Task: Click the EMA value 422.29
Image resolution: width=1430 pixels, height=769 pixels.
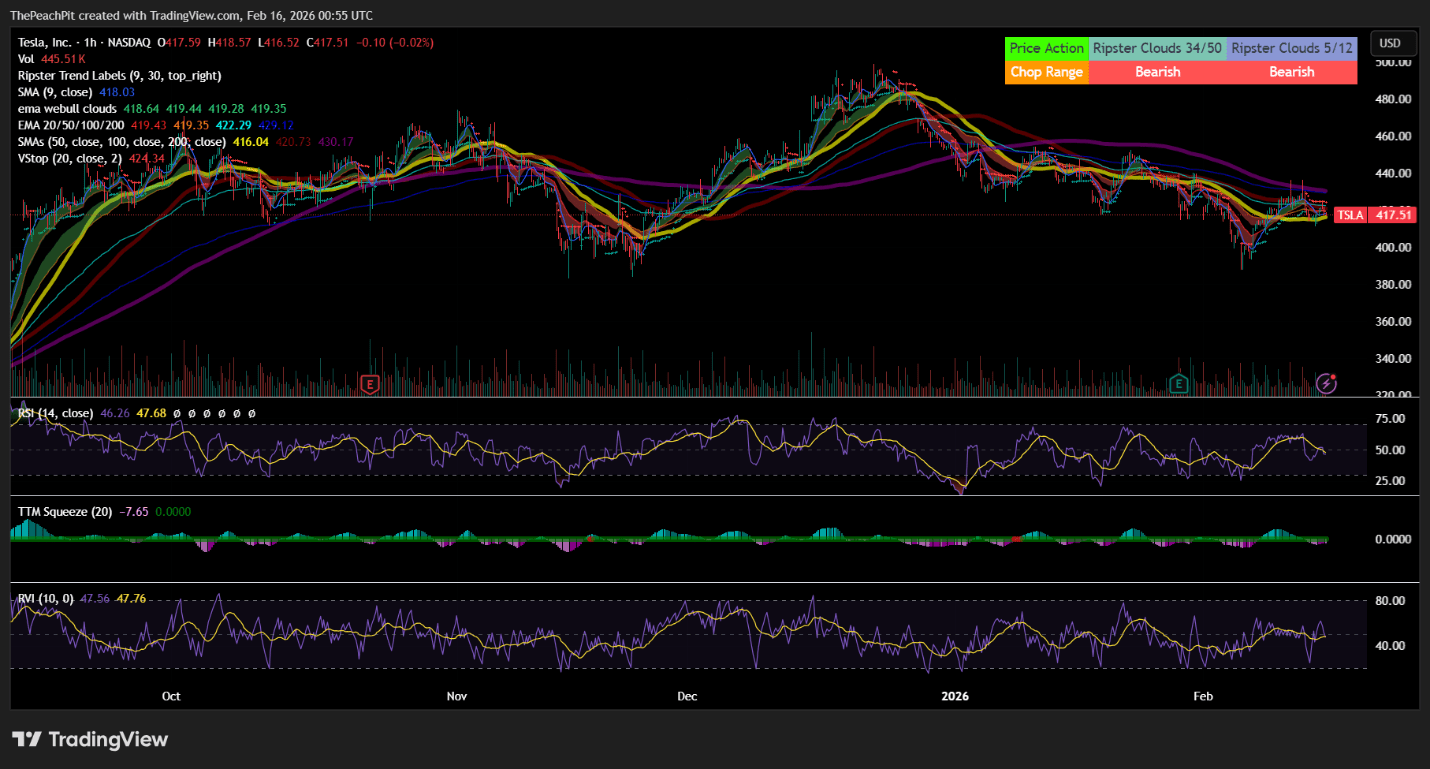Action: point(233,125)
